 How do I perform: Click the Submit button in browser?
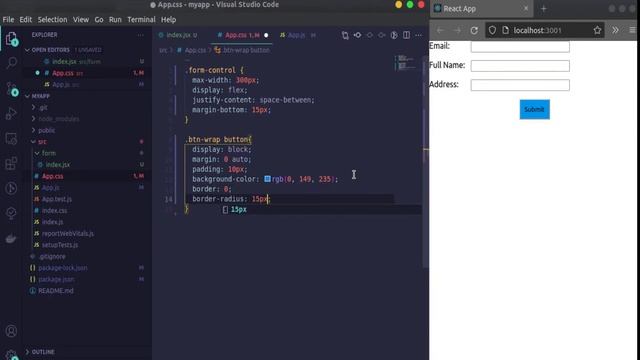click(534, 109)
